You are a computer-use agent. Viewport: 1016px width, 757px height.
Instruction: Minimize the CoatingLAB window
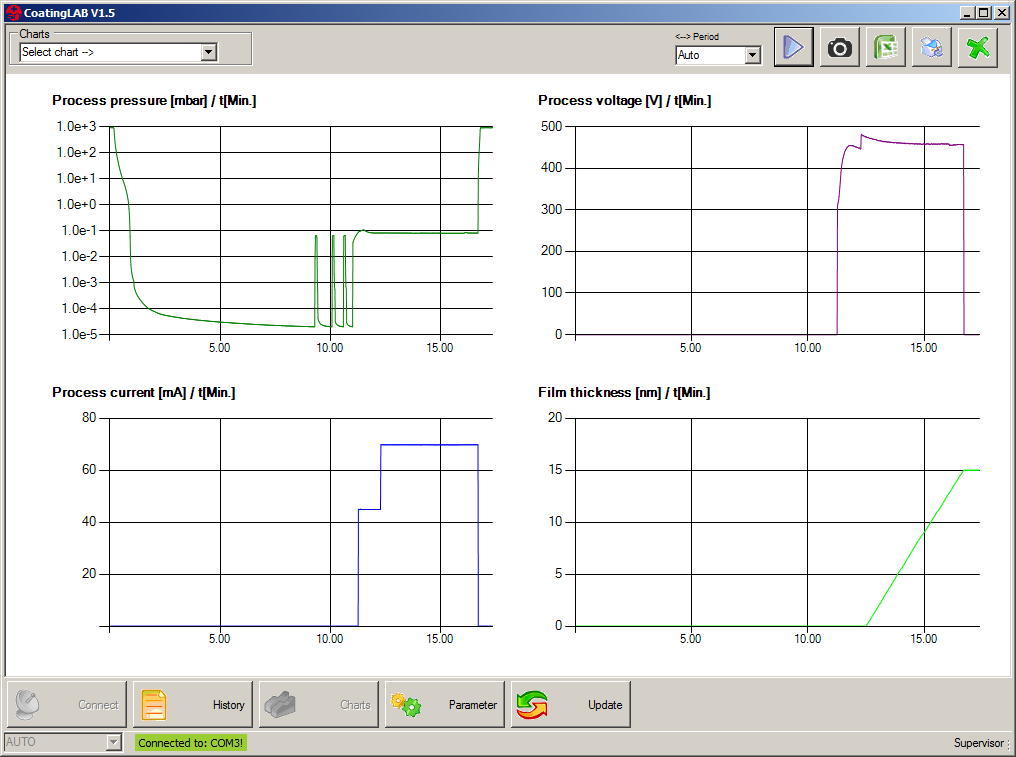point(967,12)
